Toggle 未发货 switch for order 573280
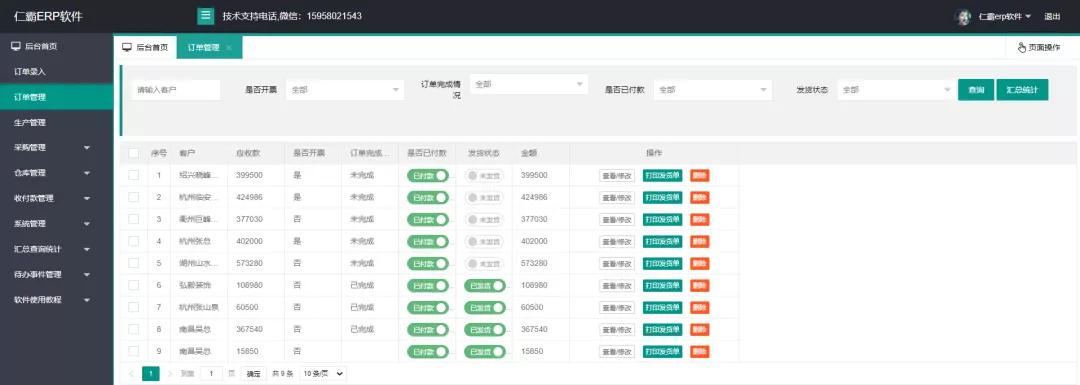Image resolution: width=1080 pixels, height=385 pixels. 484,264
